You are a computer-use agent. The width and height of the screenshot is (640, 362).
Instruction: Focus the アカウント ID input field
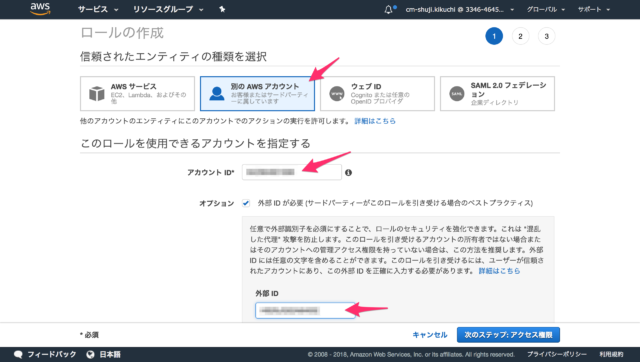tap(291, 172)
